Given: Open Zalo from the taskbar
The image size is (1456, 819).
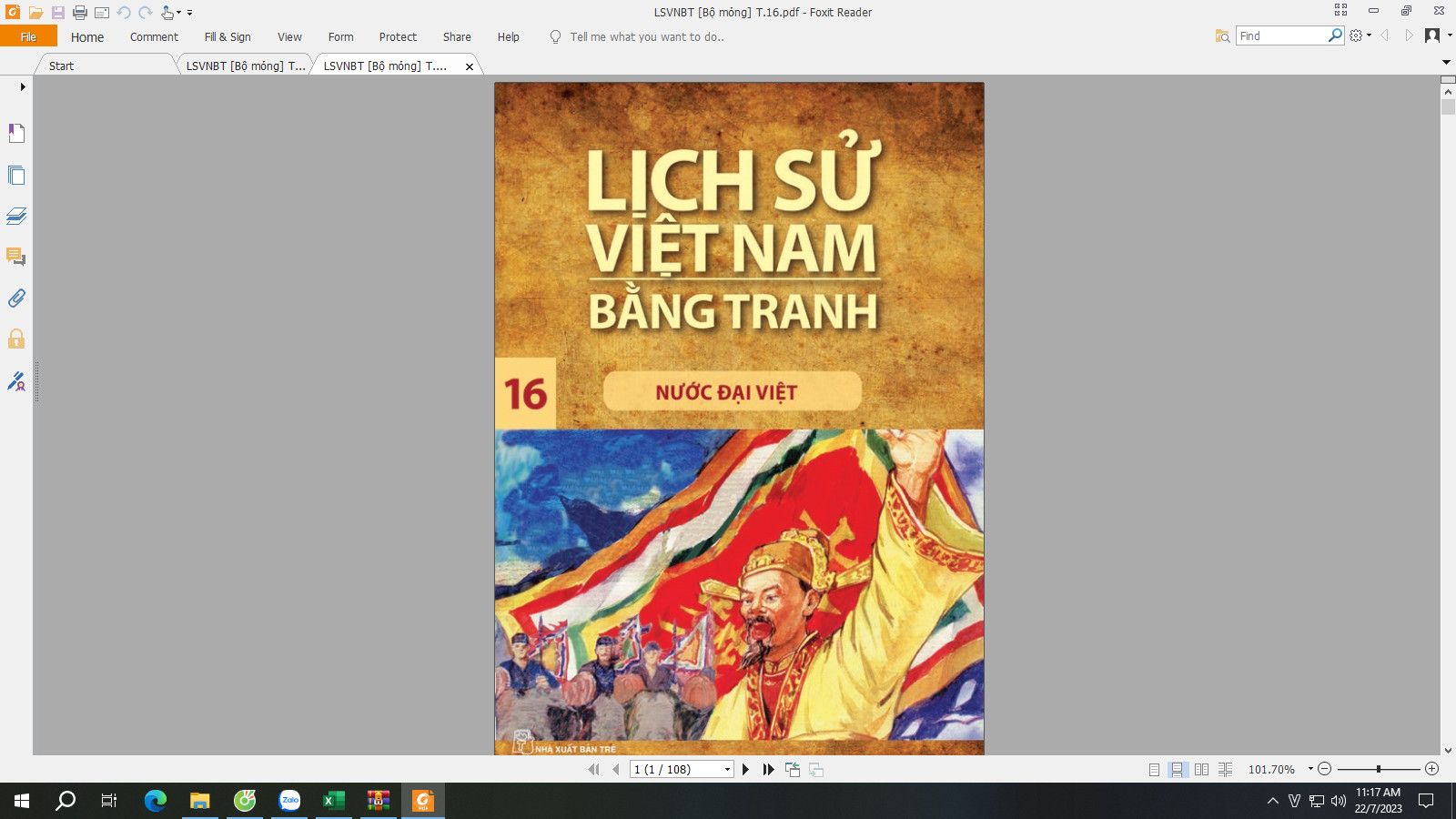Looking at the screenshot, I should pos(289,801).
